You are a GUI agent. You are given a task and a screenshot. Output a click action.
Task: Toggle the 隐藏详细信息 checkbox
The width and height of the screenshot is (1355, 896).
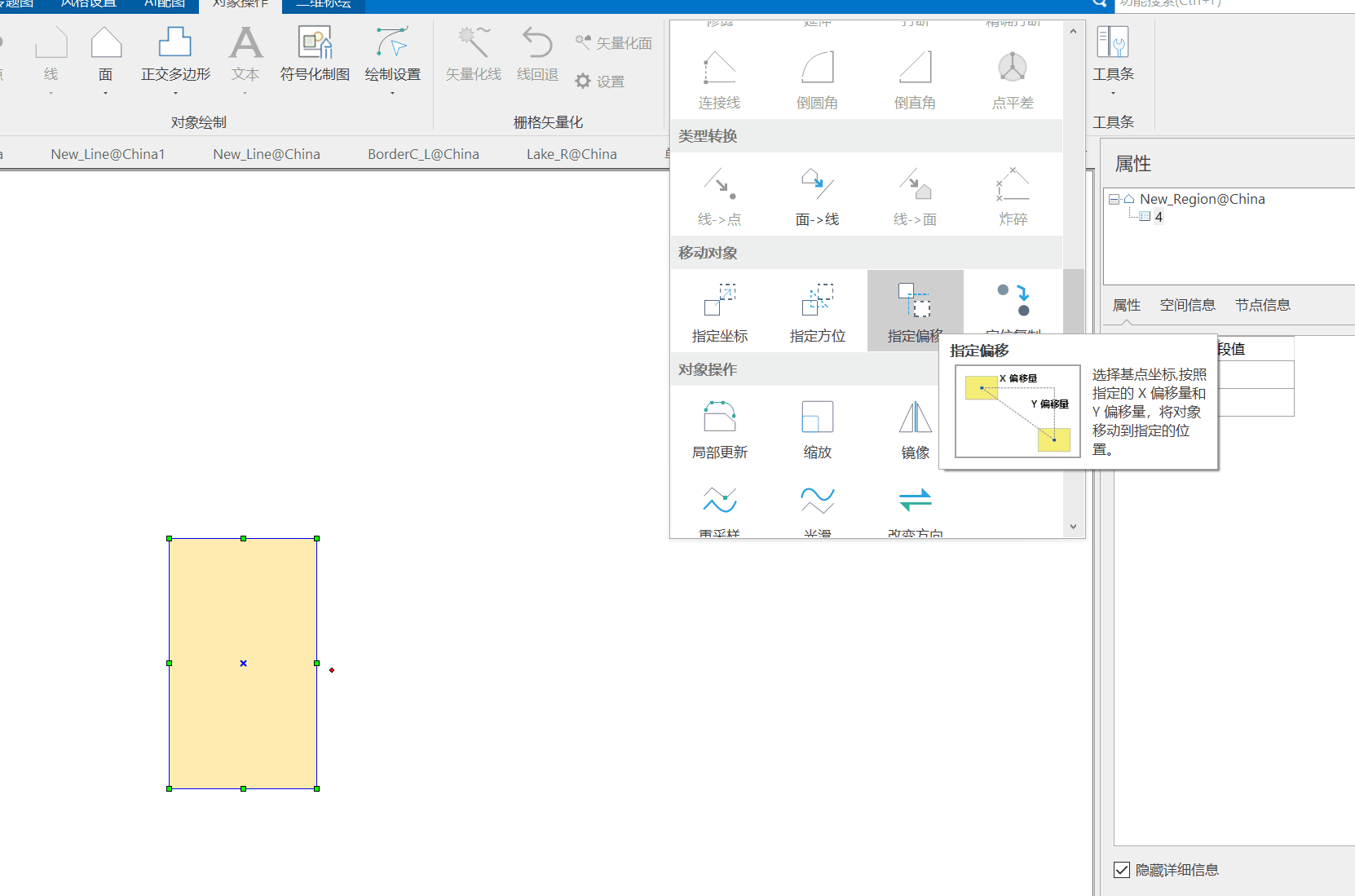click(x=1122, y=870)
